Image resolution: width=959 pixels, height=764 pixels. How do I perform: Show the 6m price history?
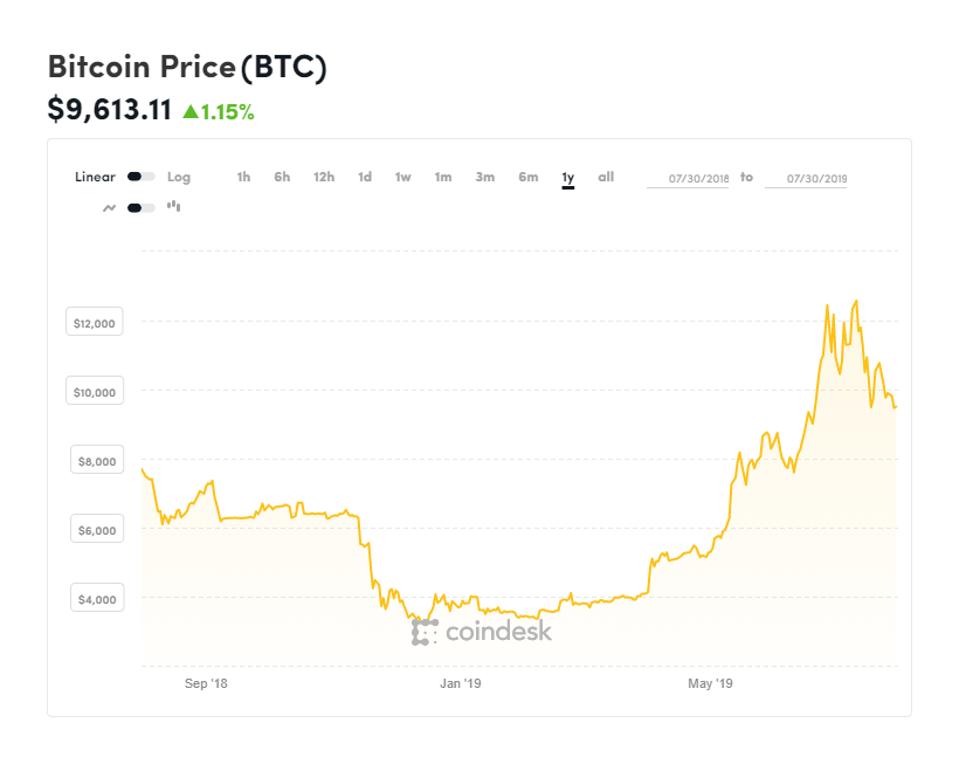528,177
